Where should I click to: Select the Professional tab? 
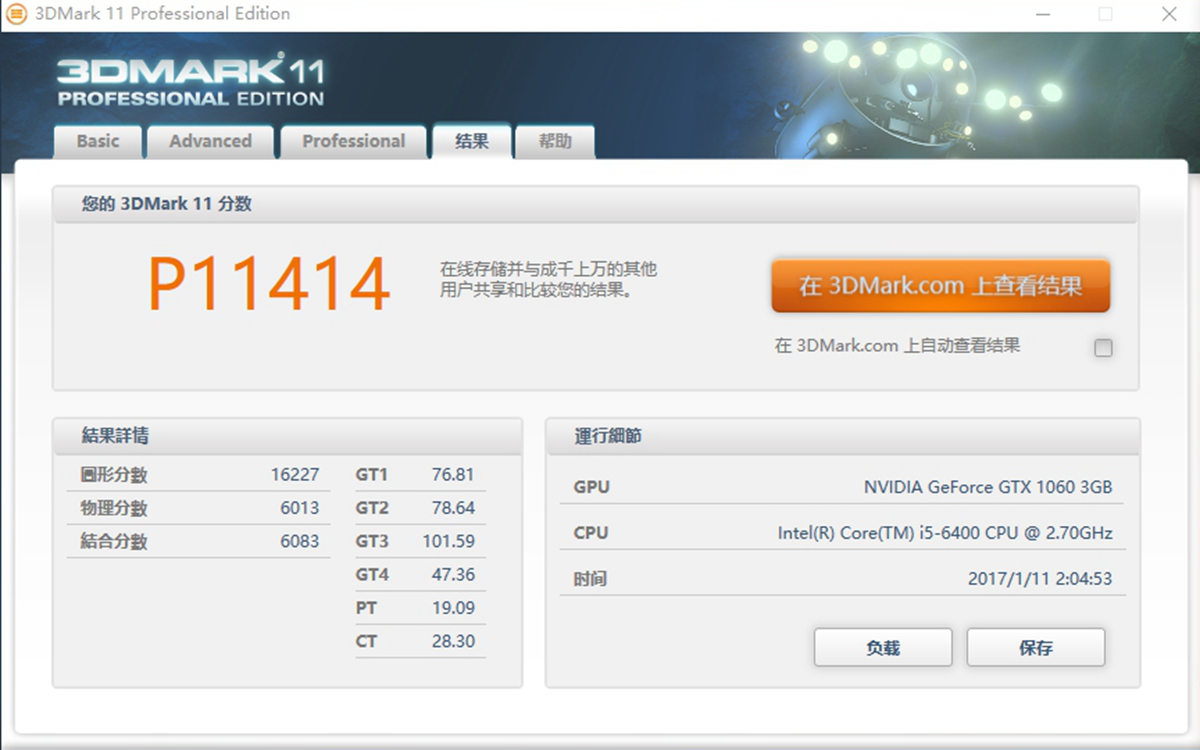pyautogui.click(x=354, y=141)
